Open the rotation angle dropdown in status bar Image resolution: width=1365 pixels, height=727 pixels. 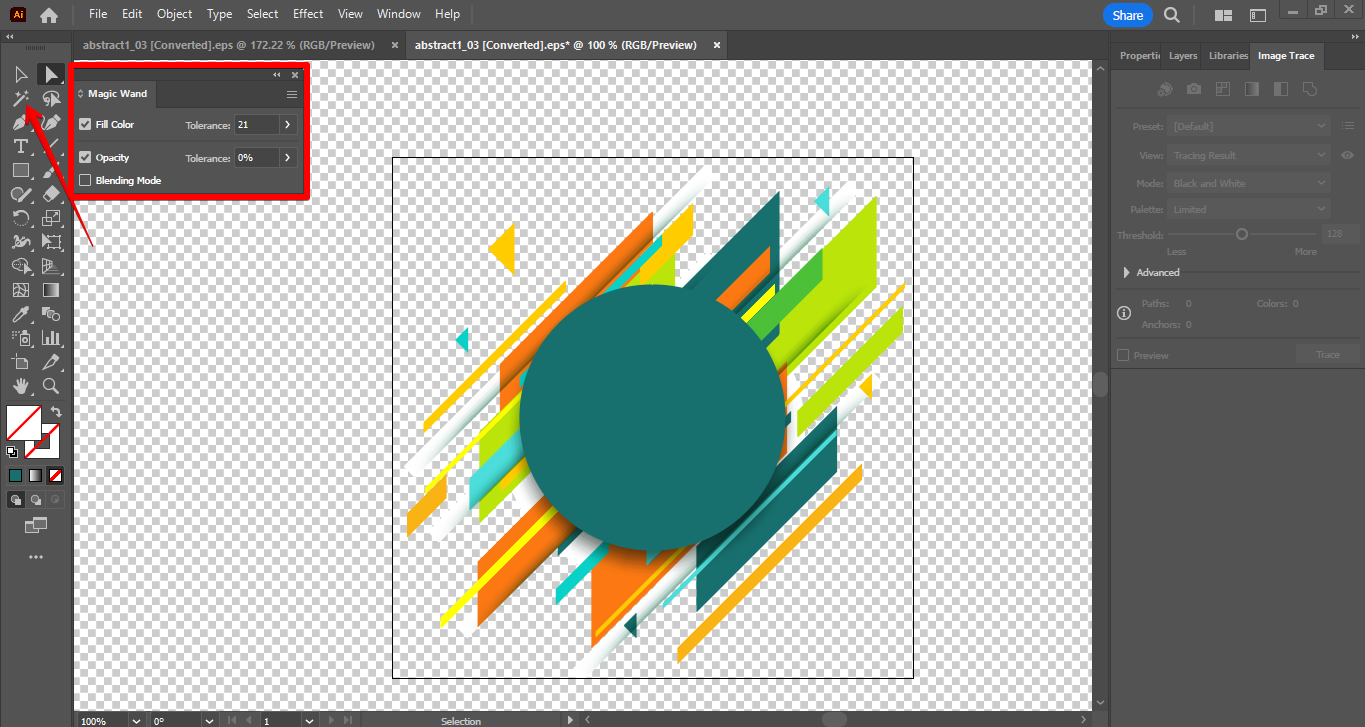(208, 720)
